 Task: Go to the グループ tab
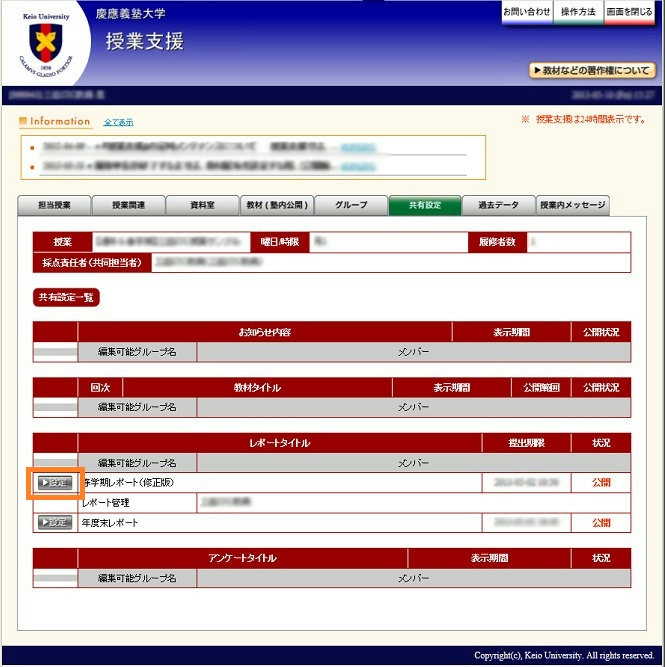pyautogui.click(x=350, y=206)
